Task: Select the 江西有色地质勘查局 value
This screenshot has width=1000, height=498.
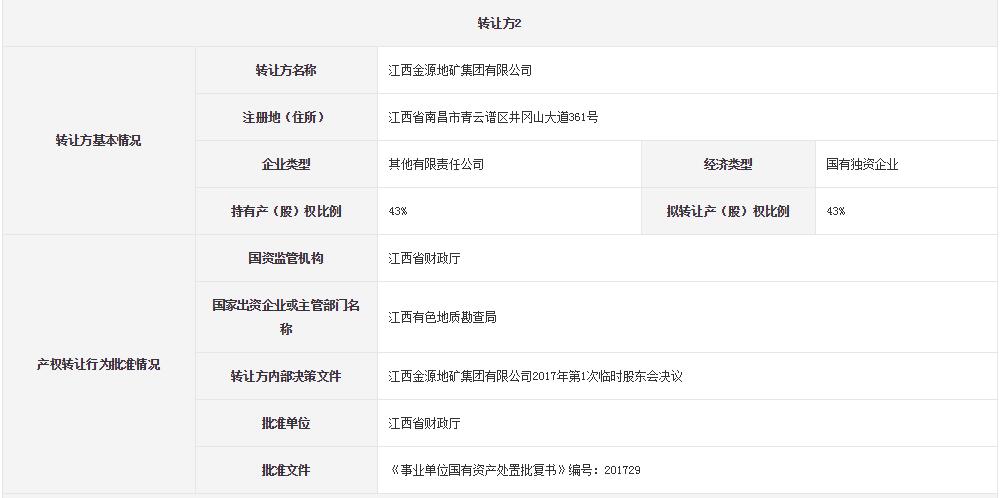Action: tap(442, 317)
